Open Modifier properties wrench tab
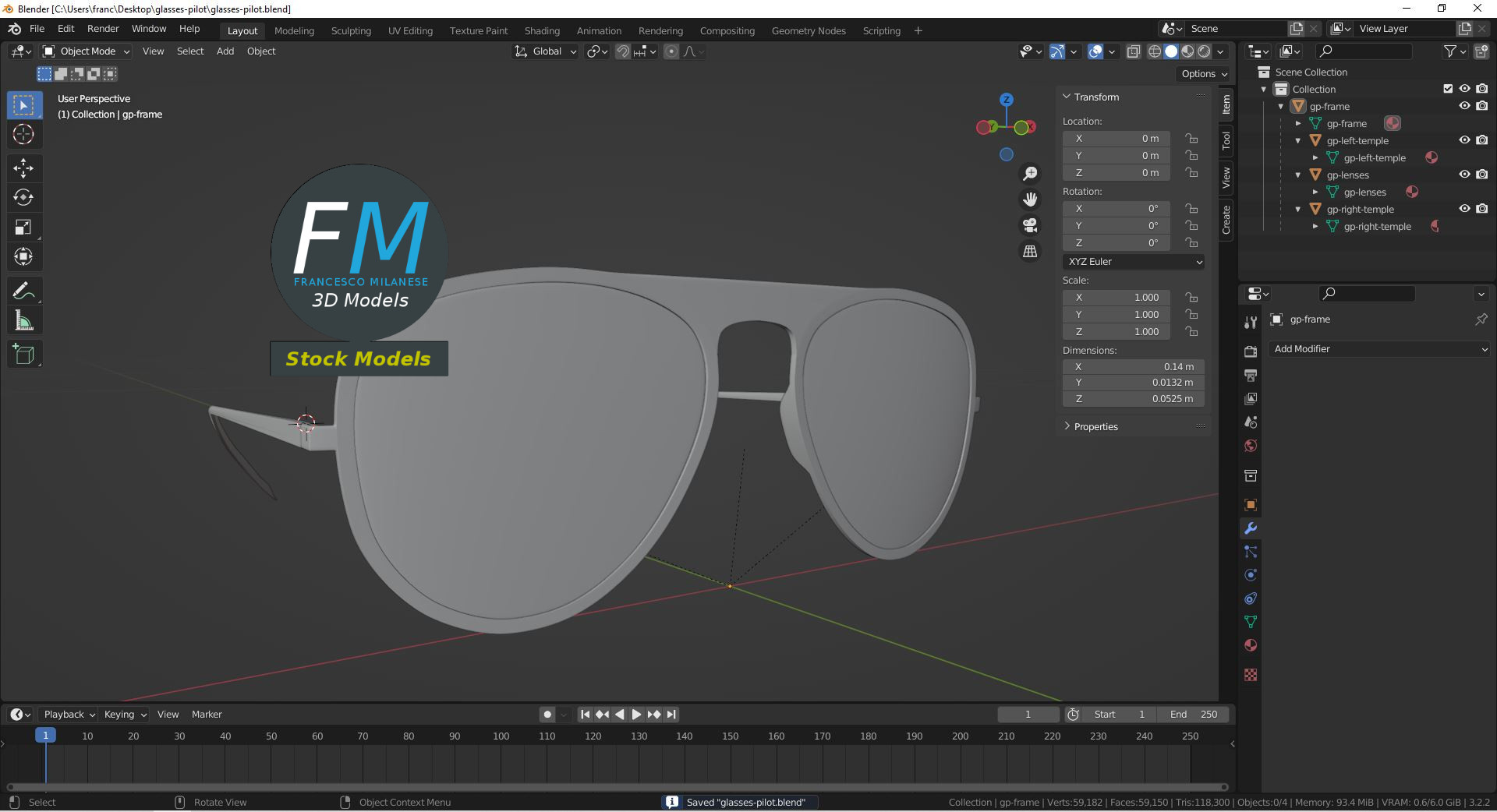 1251,528
